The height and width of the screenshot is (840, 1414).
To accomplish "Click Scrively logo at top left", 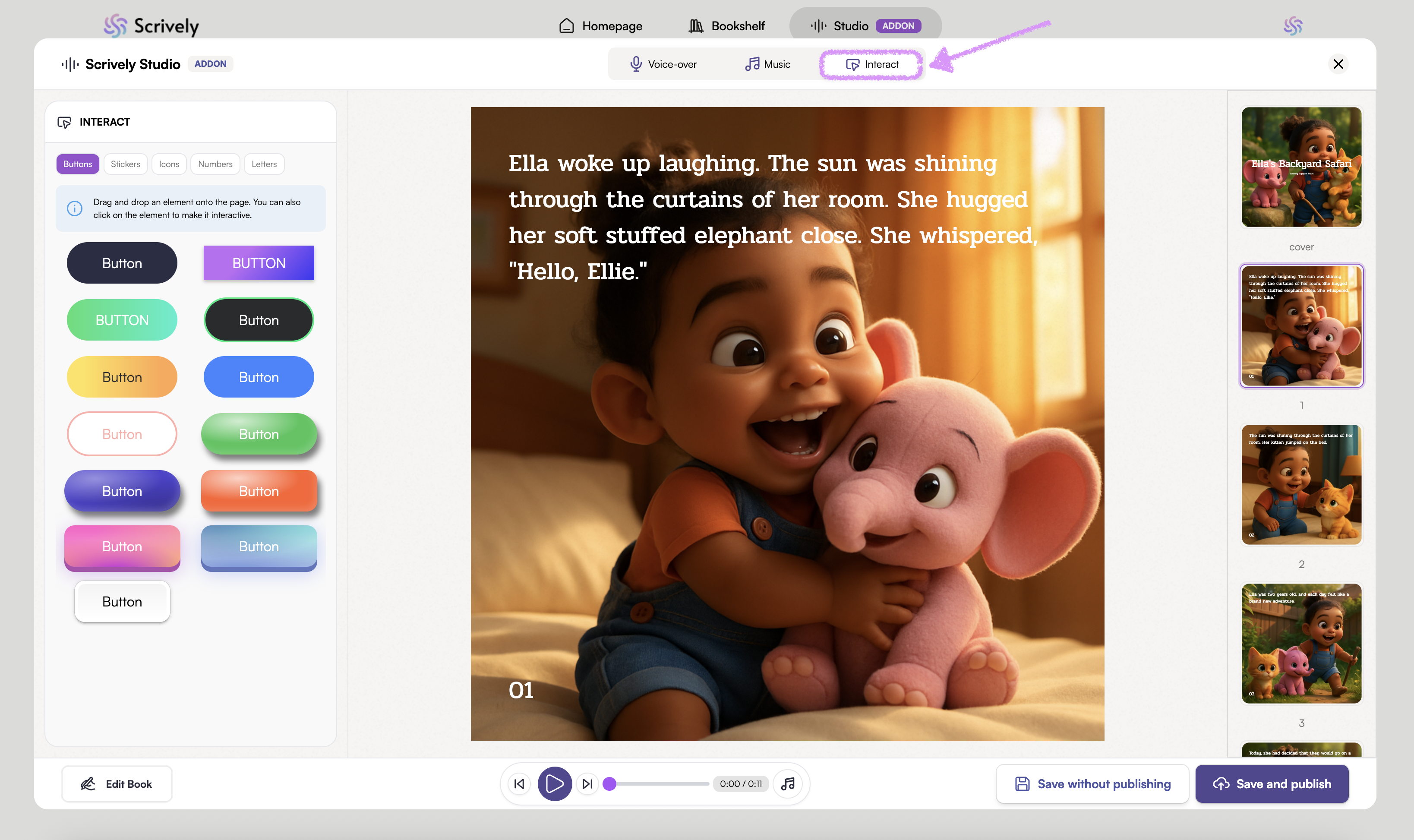I will (151, 26).
